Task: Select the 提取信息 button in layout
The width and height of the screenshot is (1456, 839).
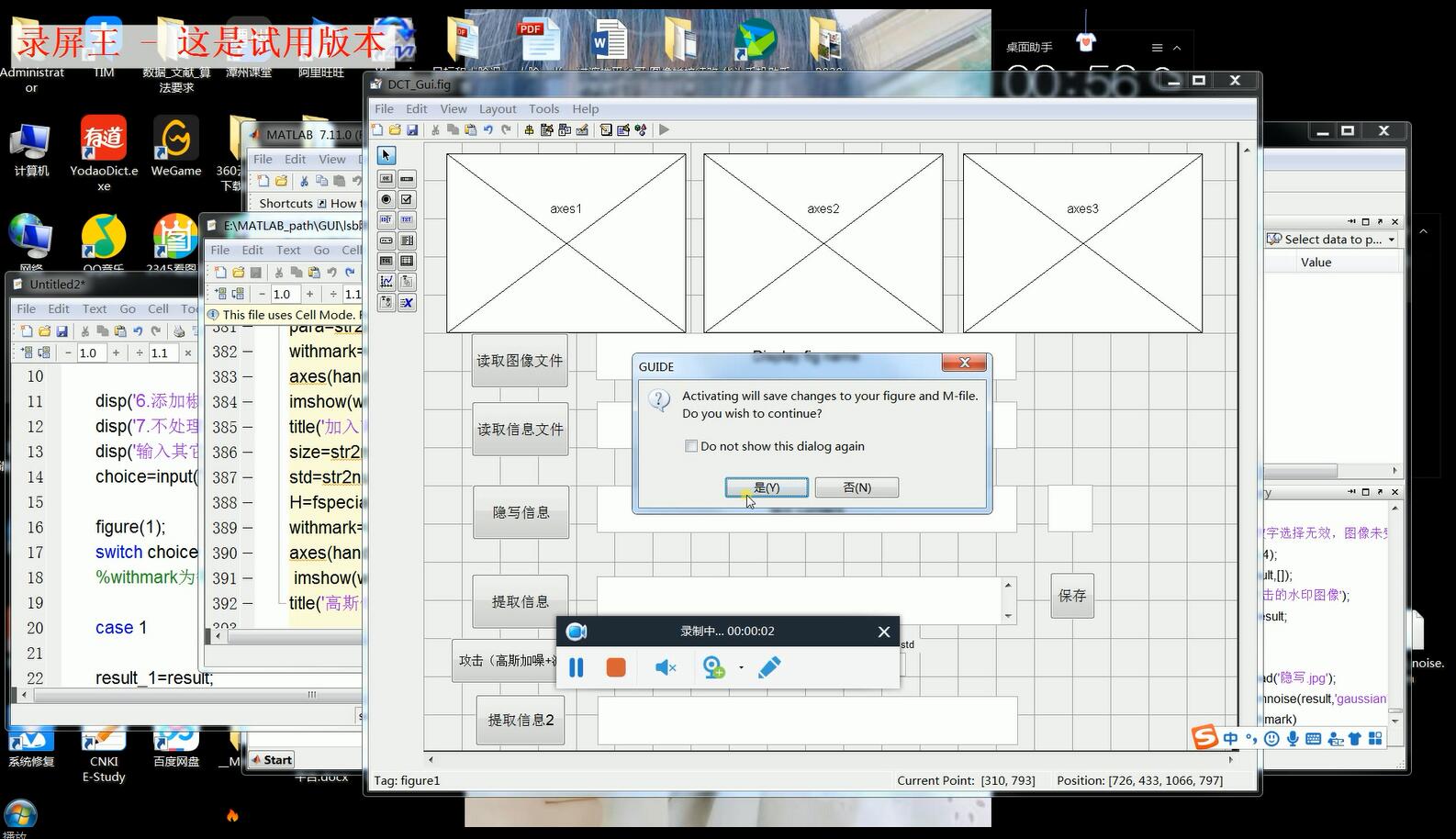Action: [521, 601]
